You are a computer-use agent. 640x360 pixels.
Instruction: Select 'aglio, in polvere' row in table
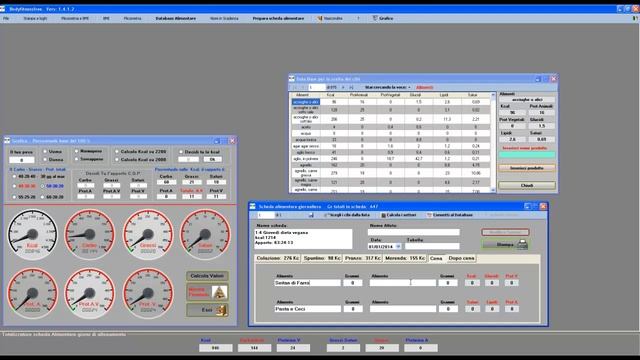click(391, 158)
